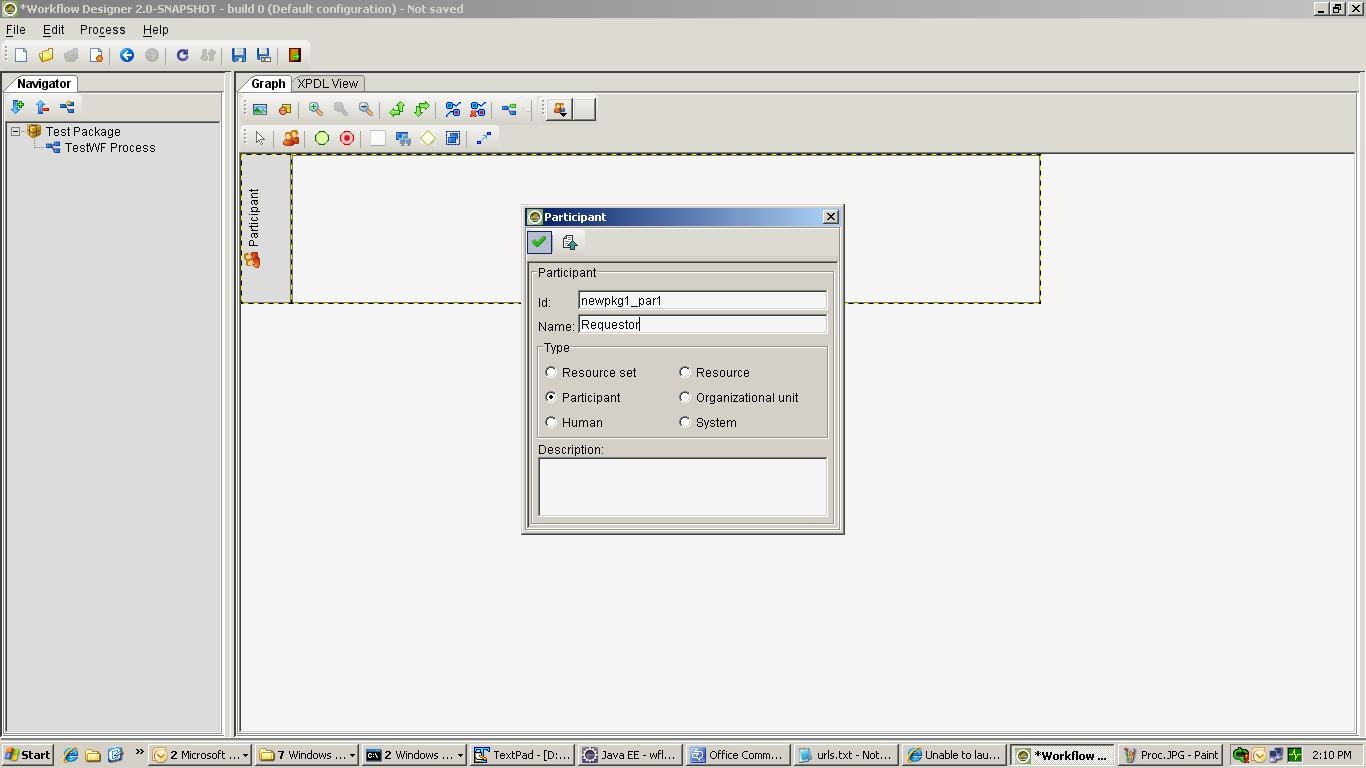Click the green start event circle tool

pos(322,139)
